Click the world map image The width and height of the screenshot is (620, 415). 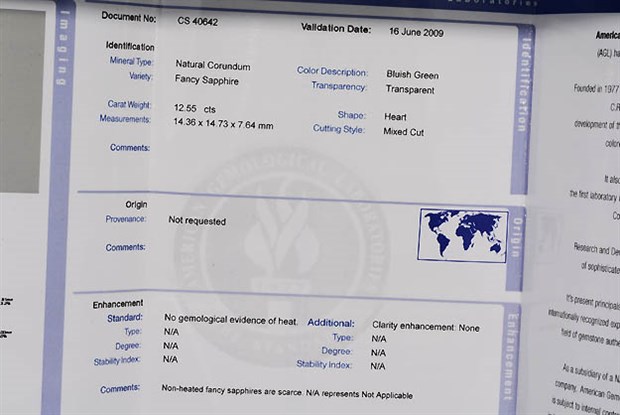click(463, 235)
